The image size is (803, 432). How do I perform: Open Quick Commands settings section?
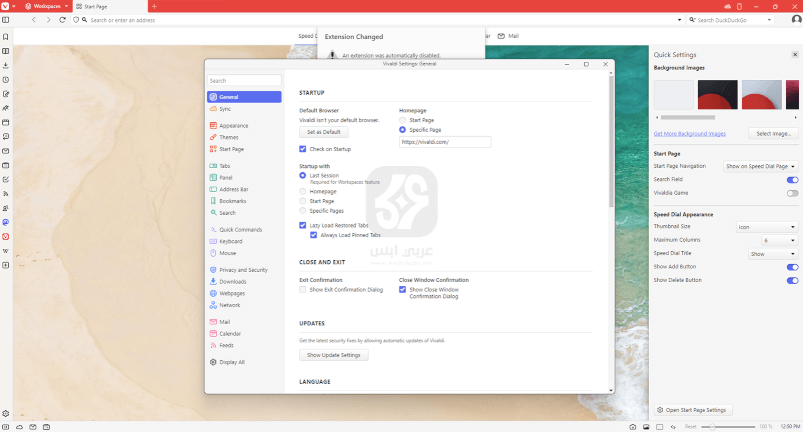click(x=241, y=229)
